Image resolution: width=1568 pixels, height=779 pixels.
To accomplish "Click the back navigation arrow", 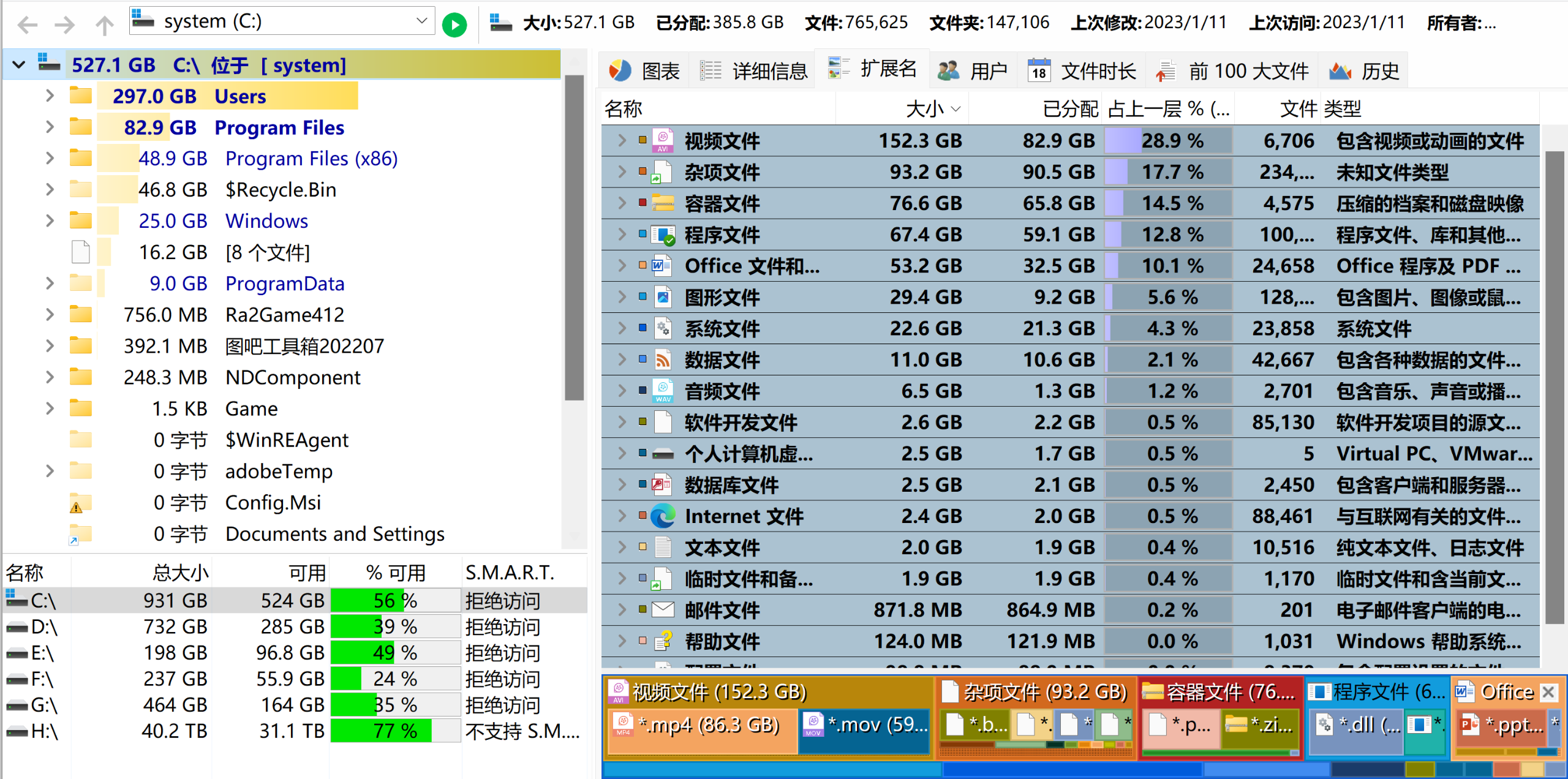I will tap(28, 24).
